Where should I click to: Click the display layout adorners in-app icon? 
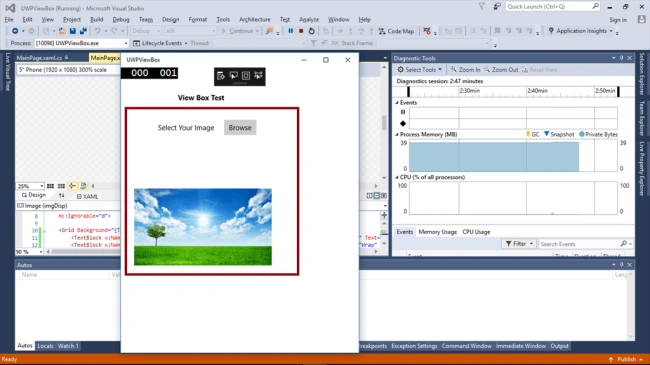click(x=246, y=75)
